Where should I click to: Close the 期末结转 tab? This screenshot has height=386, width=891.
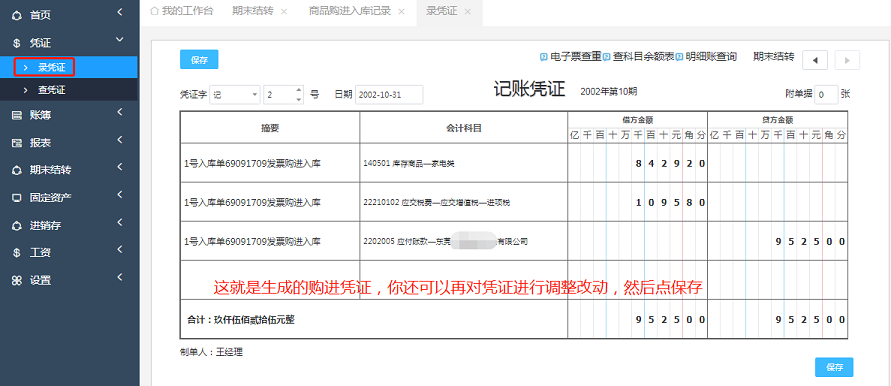[284, 11]
